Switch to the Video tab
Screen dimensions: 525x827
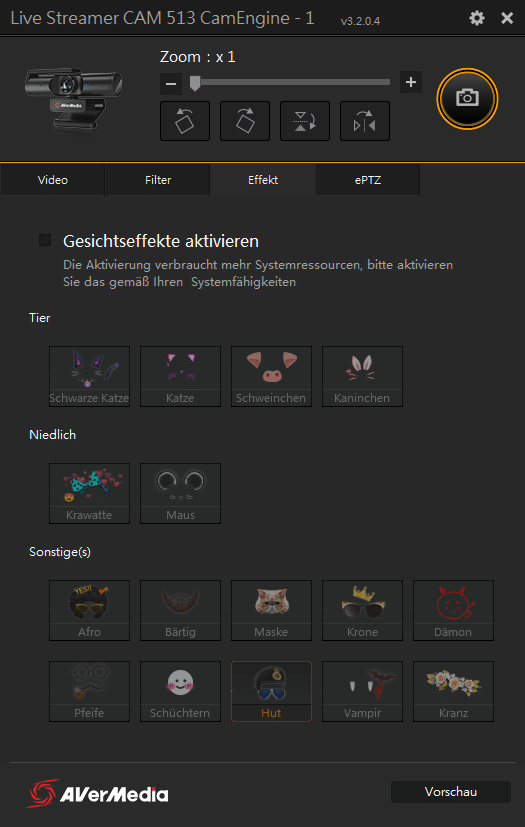click(53, 180)
